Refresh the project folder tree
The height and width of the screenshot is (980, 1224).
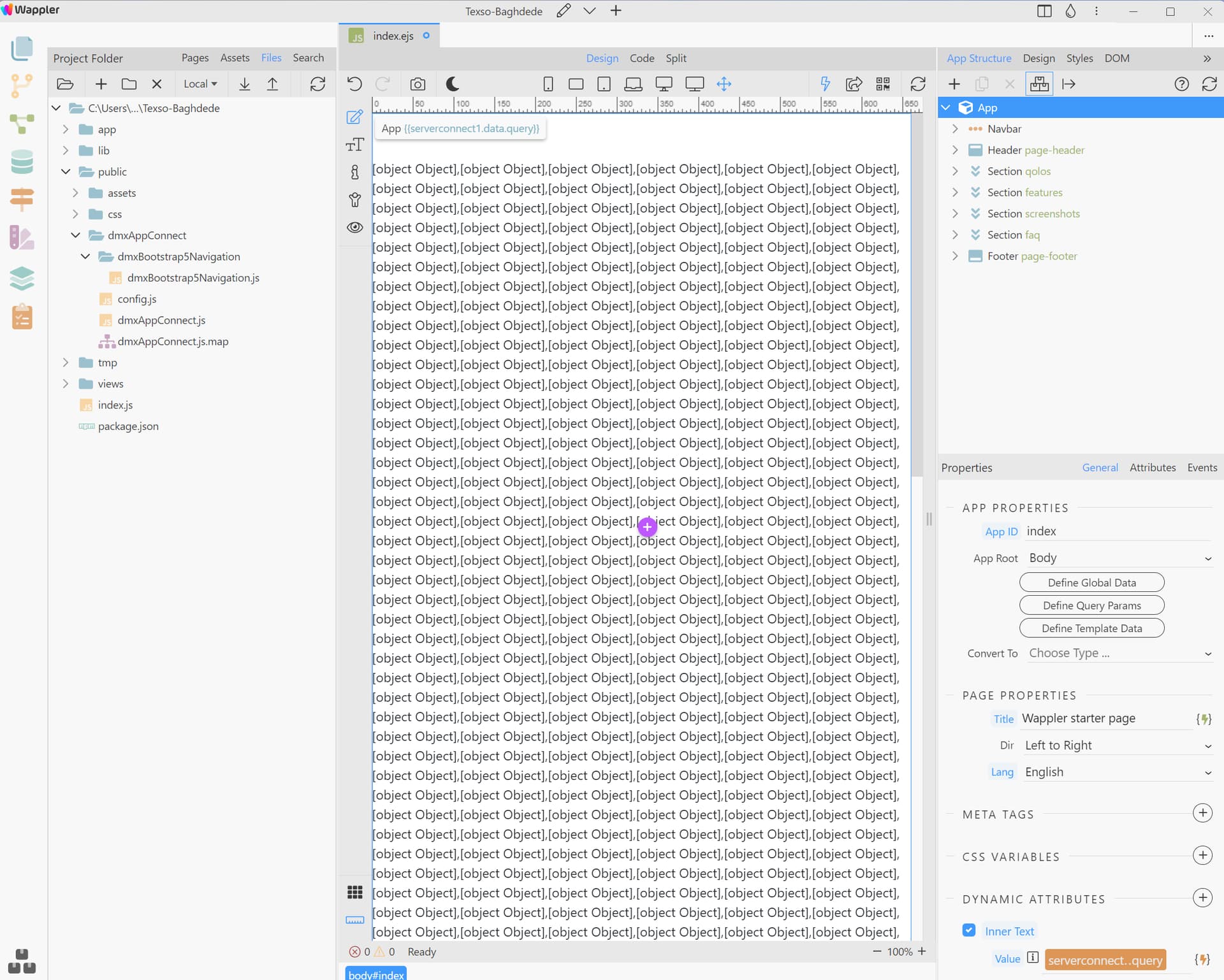click(317, 83)
